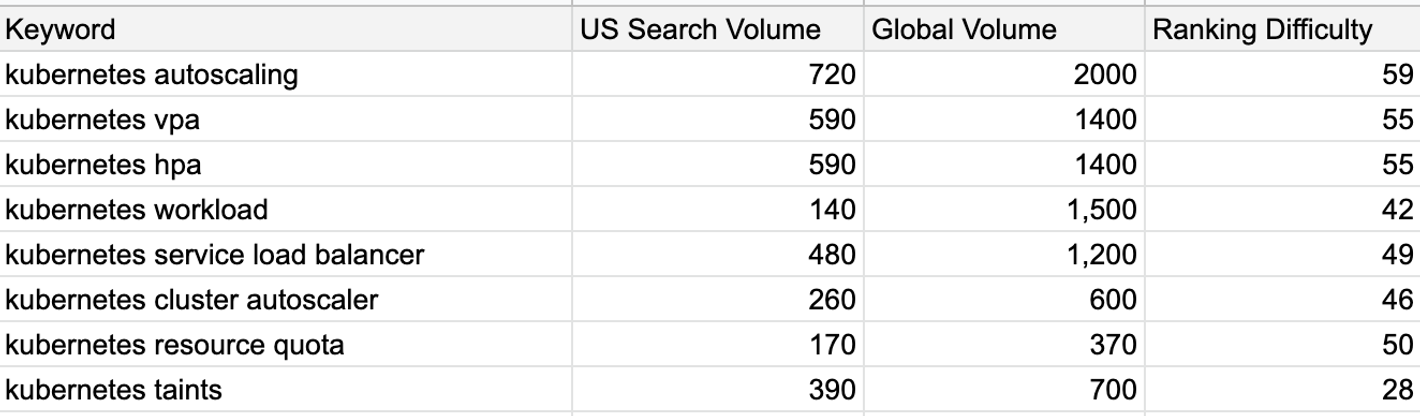This screenshot has width=1420, height=416.
Task: Click the kubernetes cluster autoscaler cell
Action: [x=286, y=299]
